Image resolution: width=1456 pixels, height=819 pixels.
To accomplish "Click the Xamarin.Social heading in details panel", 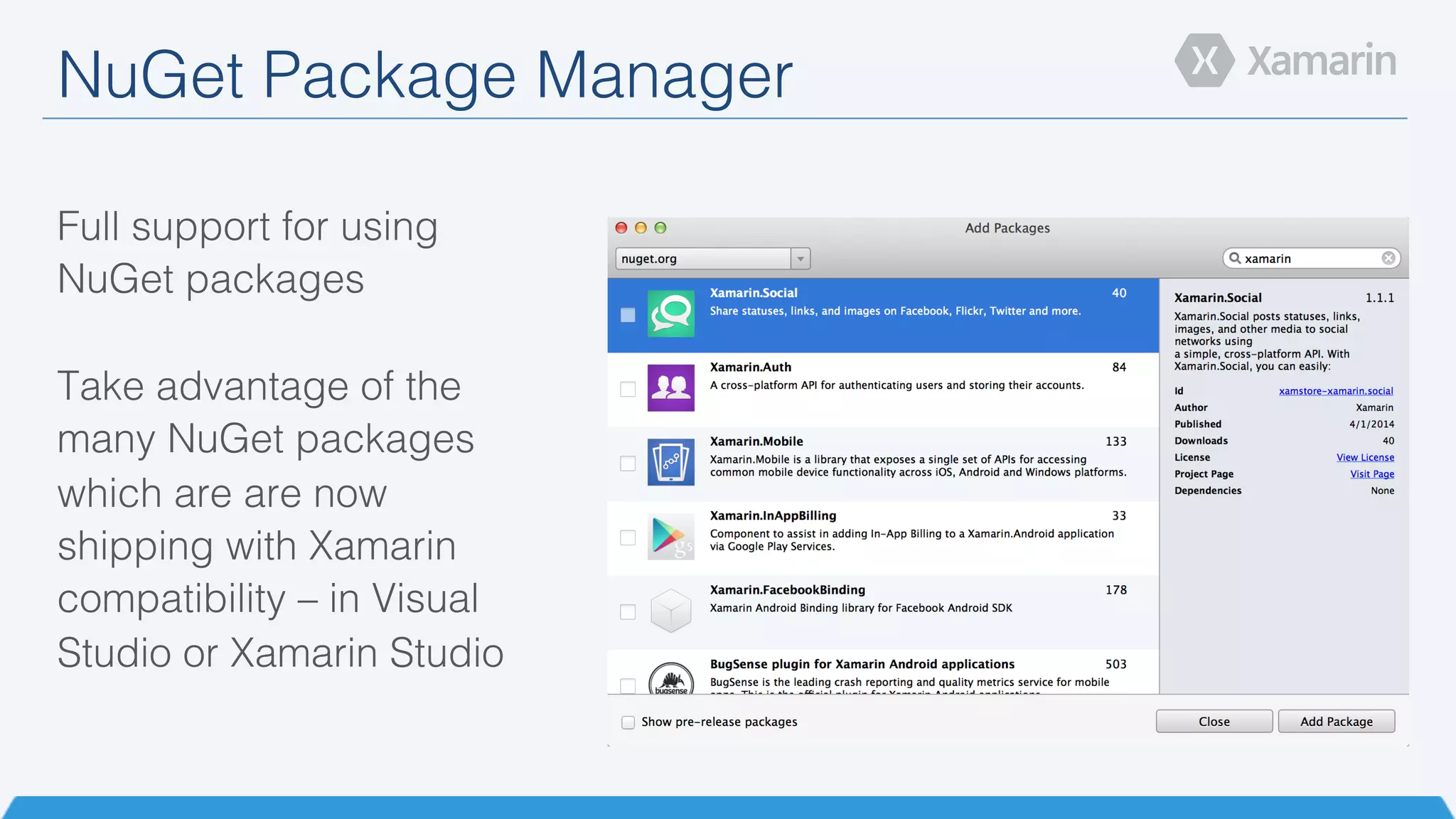I will [1218, 298].
